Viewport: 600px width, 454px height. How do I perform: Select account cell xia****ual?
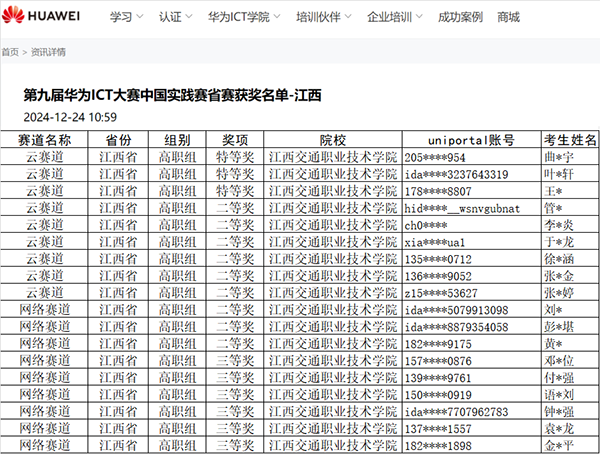[x=472, y=242]
